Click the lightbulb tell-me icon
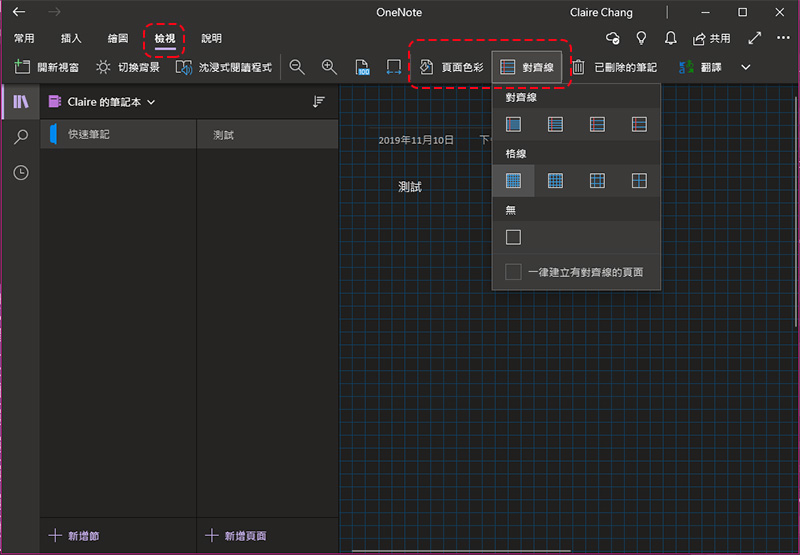Viewport: 800px width, 555px height. pyautogui.click(x=641, y=38)
